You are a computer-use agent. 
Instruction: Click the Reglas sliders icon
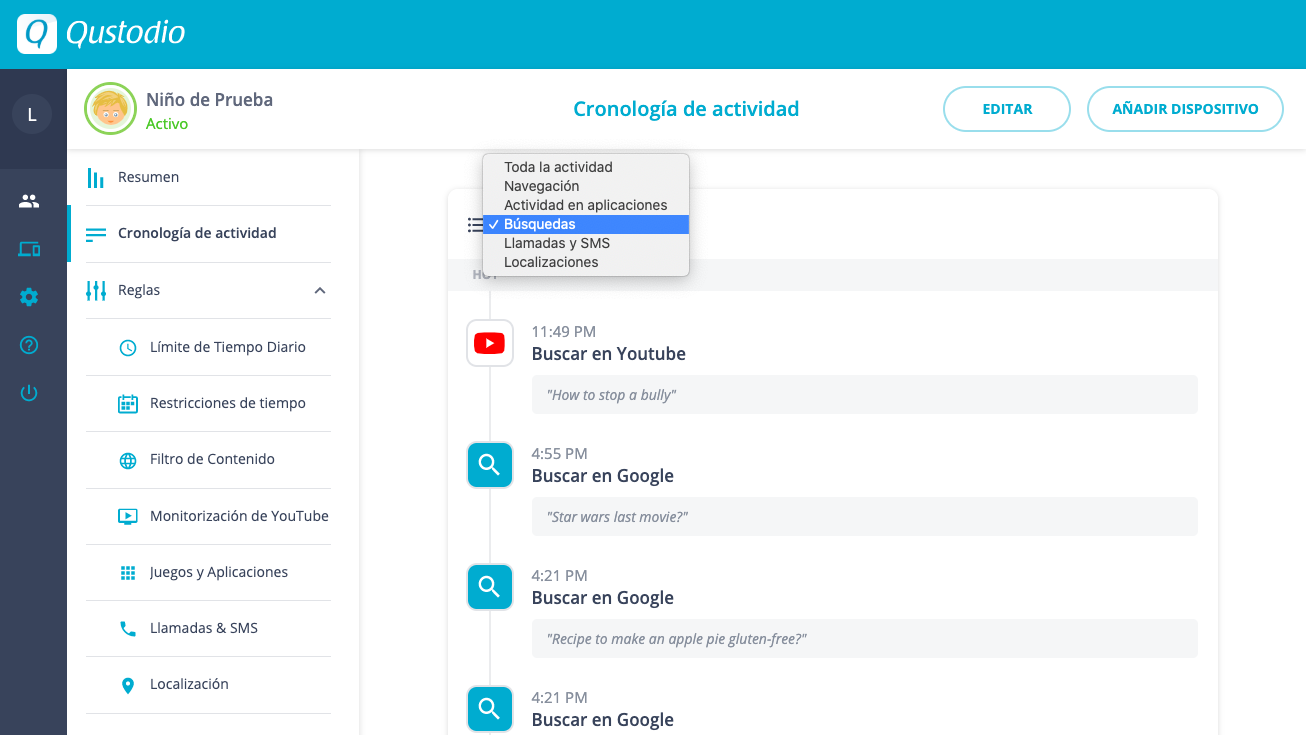click(x=96, y=291)
